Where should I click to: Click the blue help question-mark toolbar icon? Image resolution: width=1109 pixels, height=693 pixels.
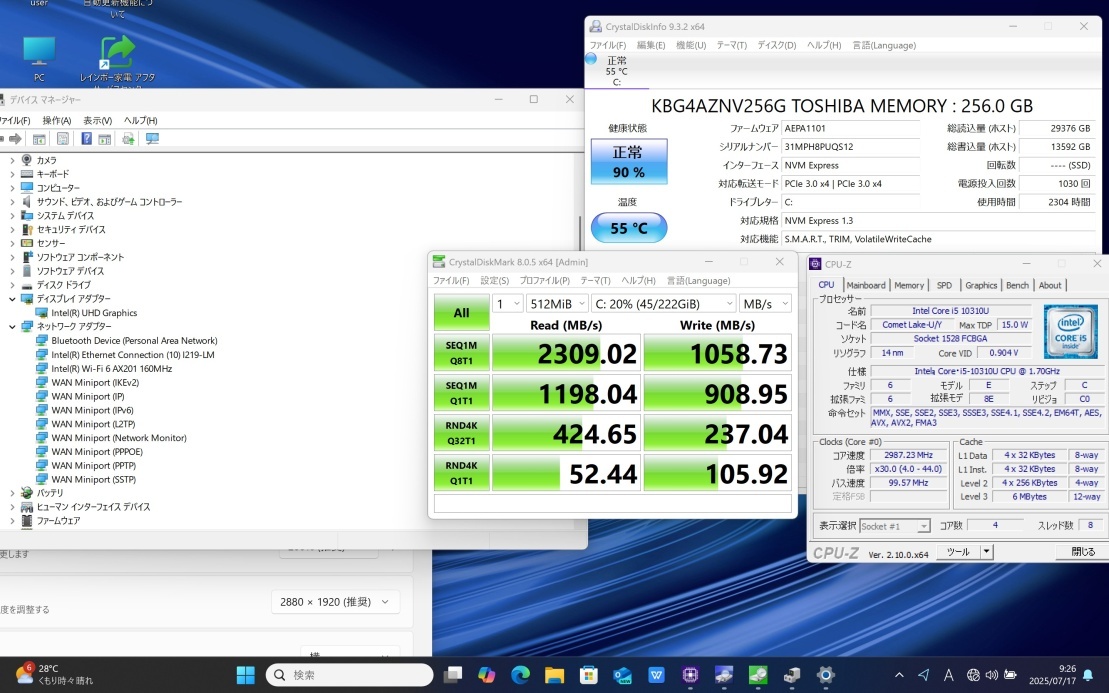click(x=86, y=139)
